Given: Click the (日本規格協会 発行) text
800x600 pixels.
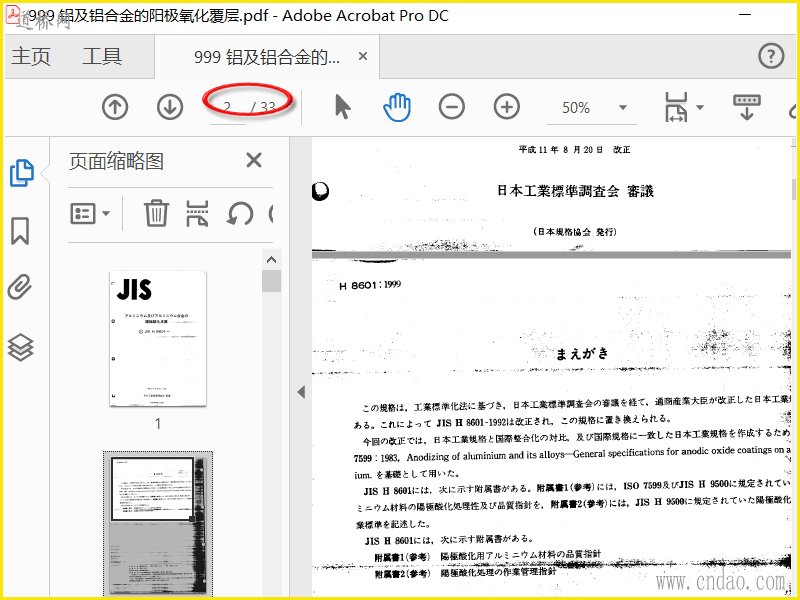Looking at the screenshot, I should pos(575,232).
